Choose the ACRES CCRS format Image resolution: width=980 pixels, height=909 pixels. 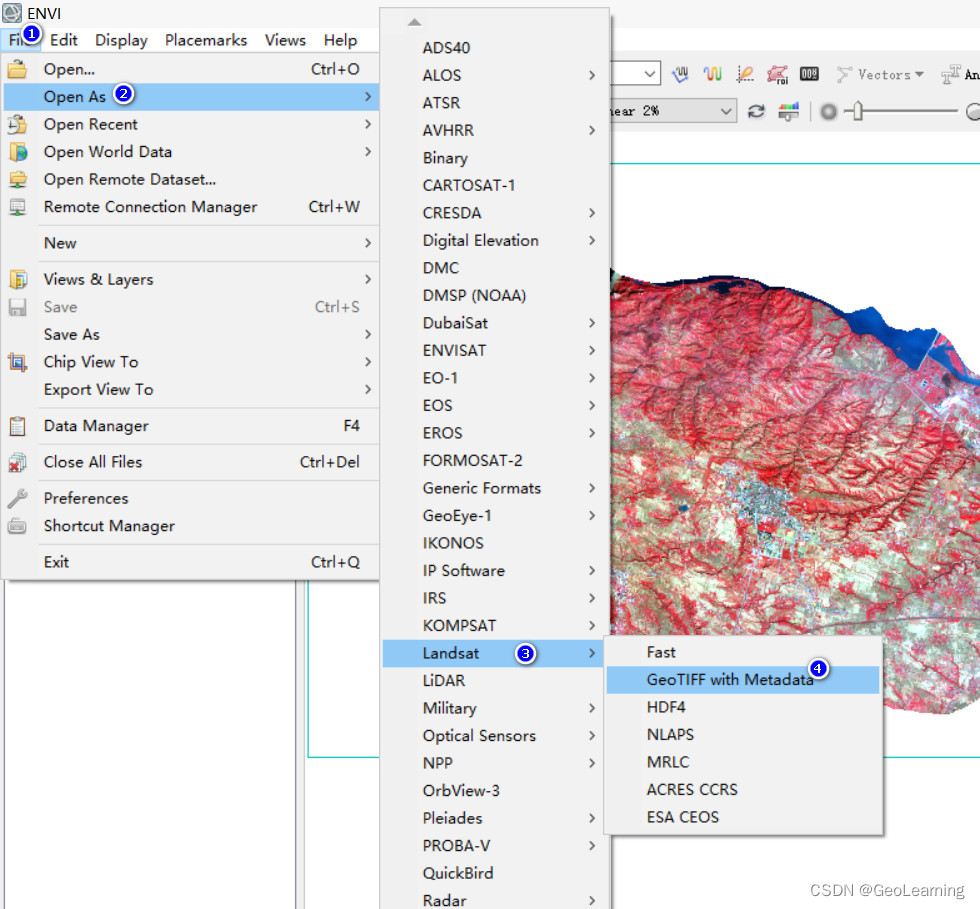coord(742,790)
